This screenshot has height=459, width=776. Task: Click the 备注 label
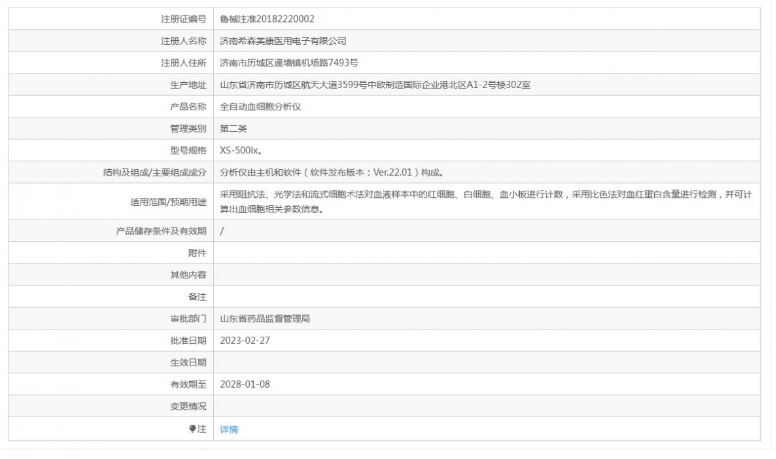tap(197, 297)
